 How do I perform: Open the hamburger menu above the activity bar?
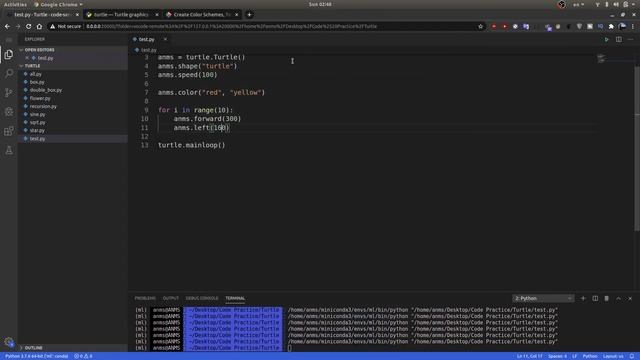coord(9,39)
